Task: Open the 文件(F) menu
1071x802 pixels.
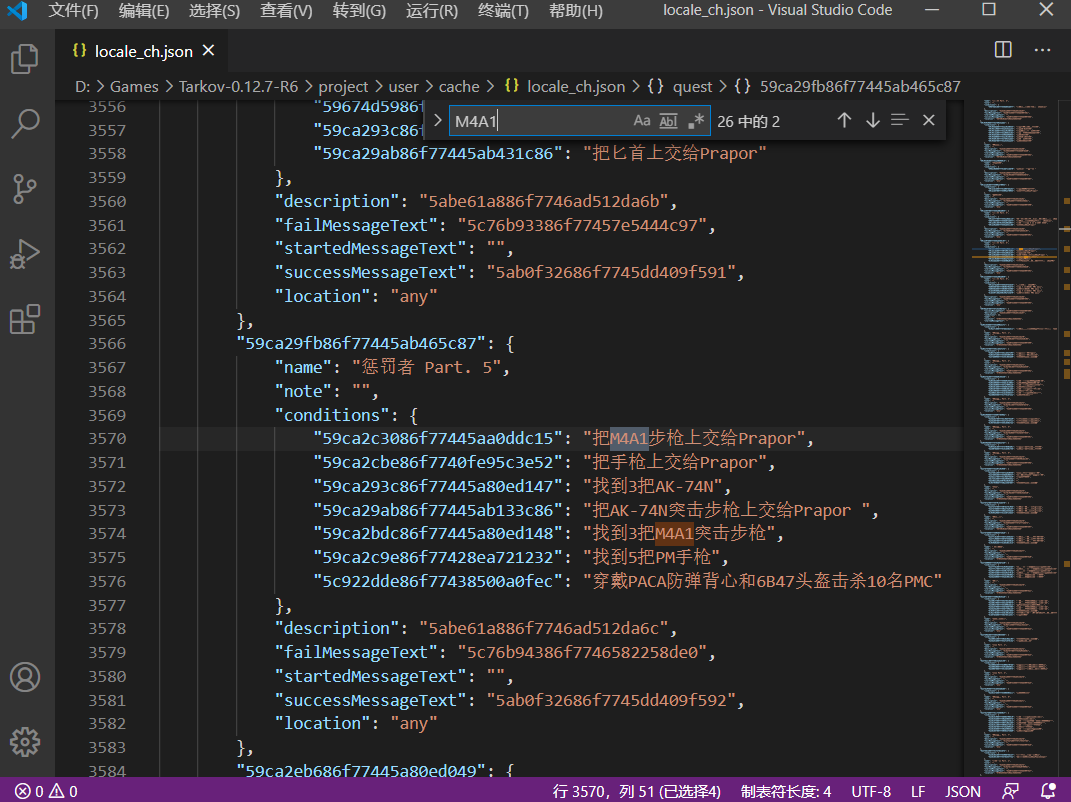Action: tap(73, 11)
